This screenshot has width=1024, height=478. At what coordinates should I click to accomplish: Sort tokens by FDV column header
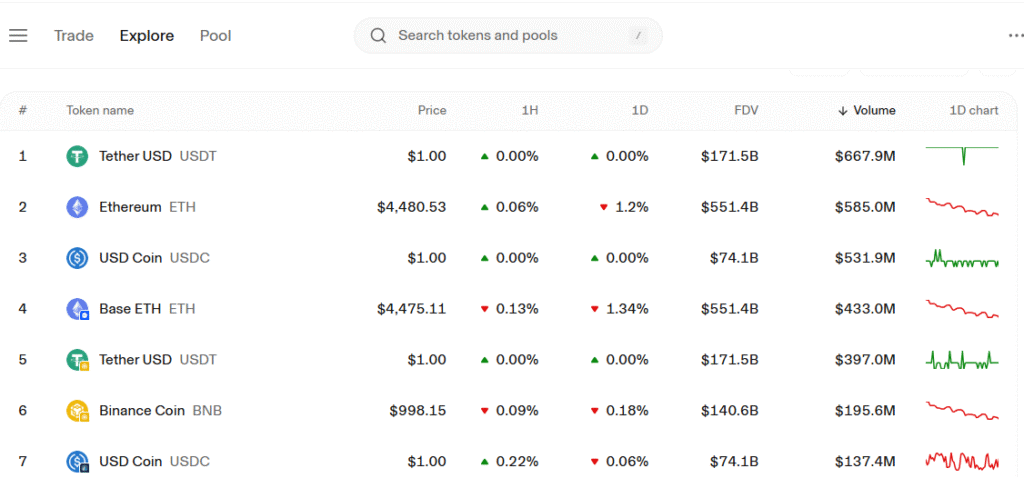click(746, 110)
